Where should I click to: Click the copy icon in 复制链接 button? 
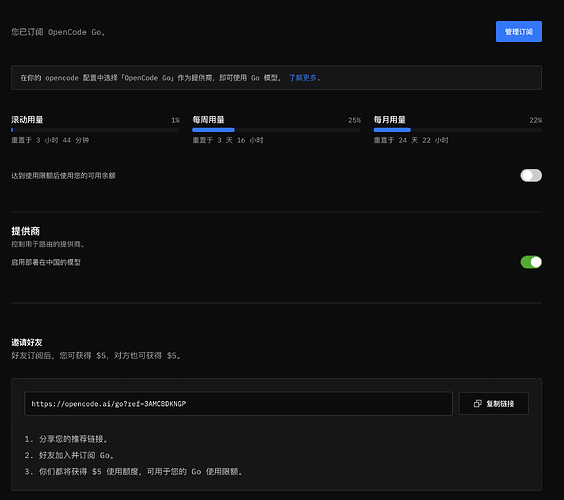(477, 404)
